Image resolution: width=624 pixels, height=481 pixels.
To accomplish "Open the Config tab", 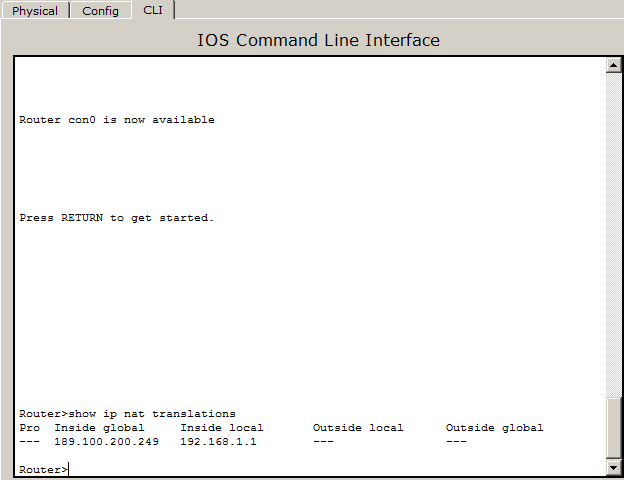I will [x=100, y=11].
